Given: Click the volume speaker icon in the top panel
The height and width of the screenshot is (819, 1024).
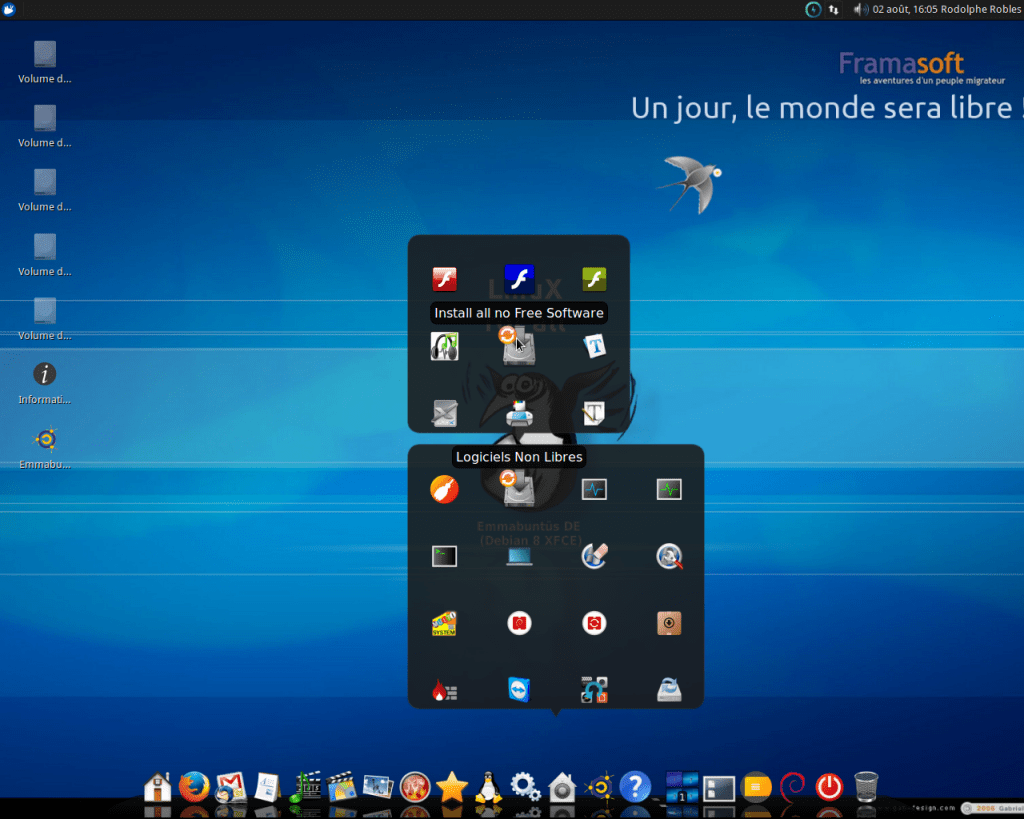Looking at the screenshot, I should point(858,9).
